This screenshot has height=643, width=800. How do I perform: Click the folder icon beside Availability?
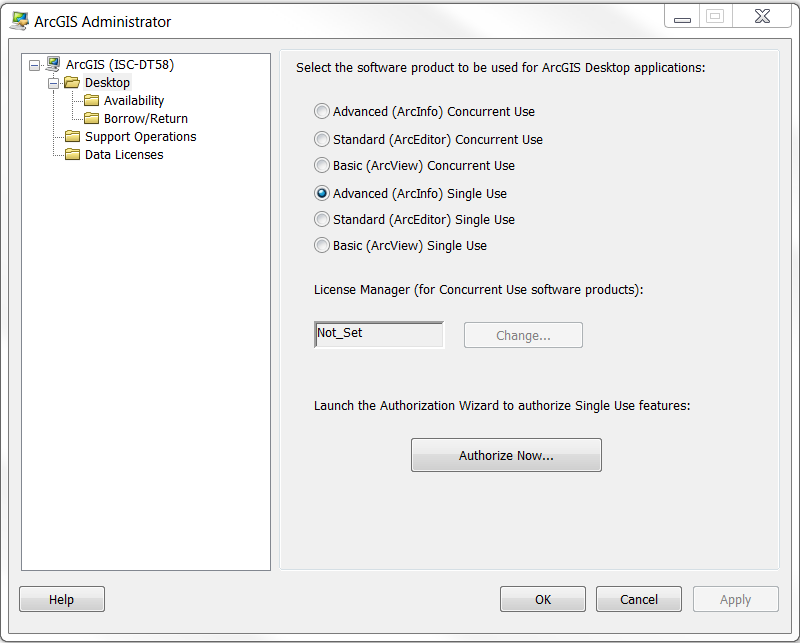click(91, 100)
